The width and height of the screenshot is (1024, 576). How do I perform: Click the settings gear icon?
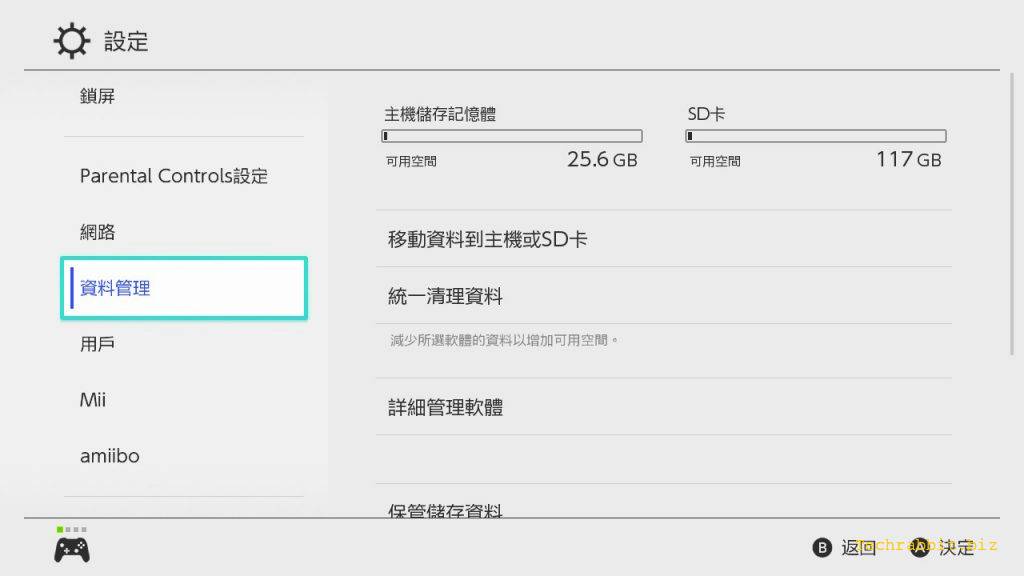click(x=70, y=41)
